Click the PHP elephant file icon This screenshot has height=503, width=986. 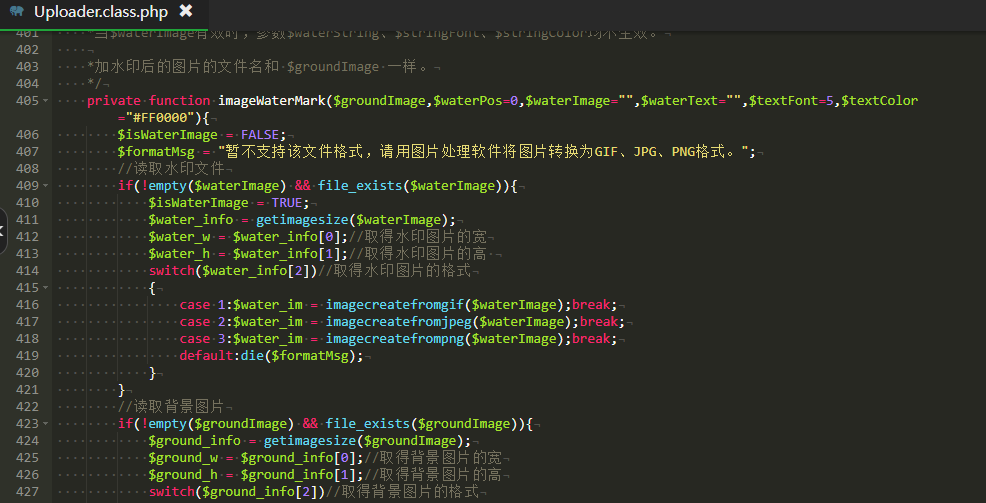click(x=17, y=11)
